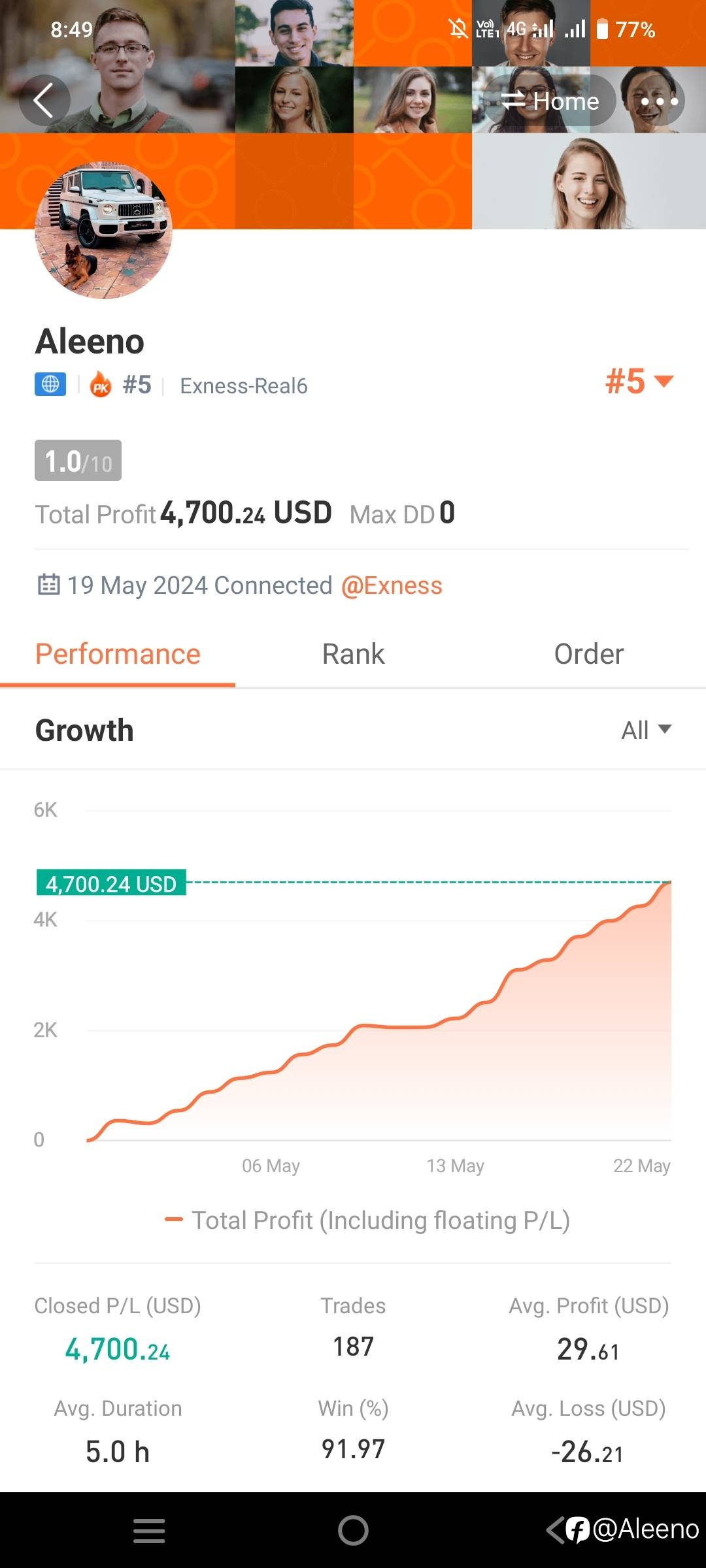The height and width of the screenshot is (1568, 706).
Task: Tap the Exness-Real6 account label
Action: [243, 386]
